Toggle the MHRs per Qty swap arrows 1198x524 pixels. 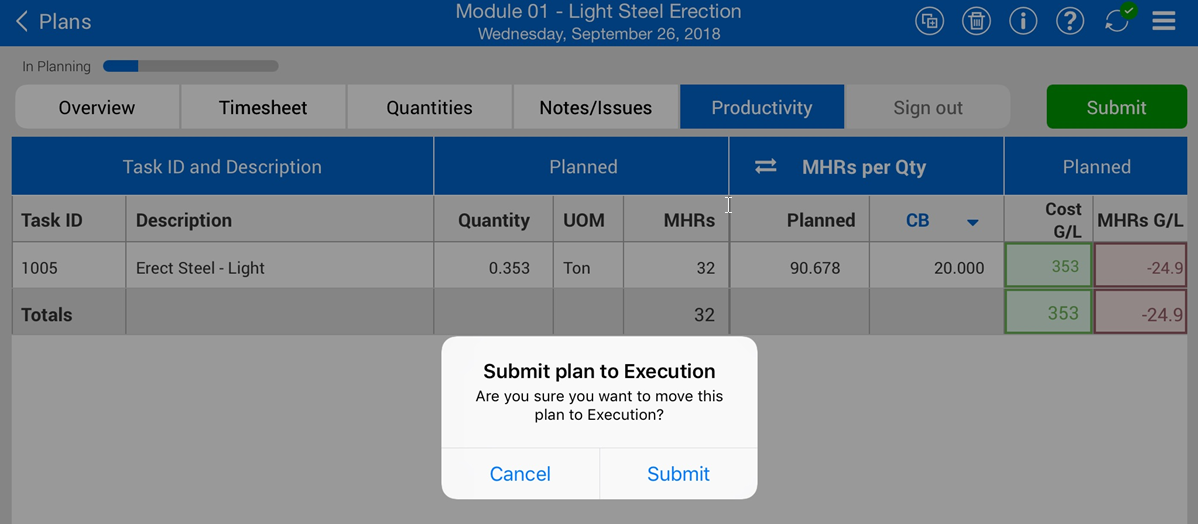pos(765,167)
